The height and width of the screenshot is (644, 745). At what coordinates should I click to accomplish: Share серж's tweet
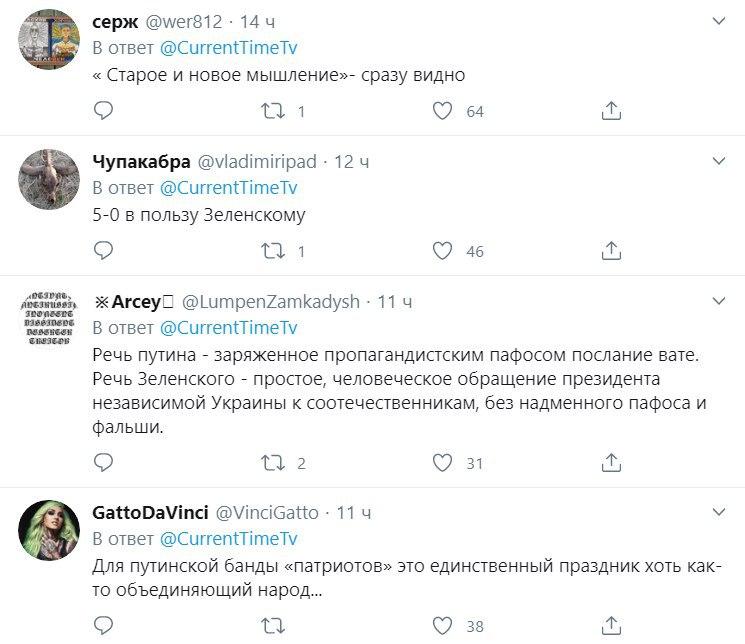[x=612, y=111]
